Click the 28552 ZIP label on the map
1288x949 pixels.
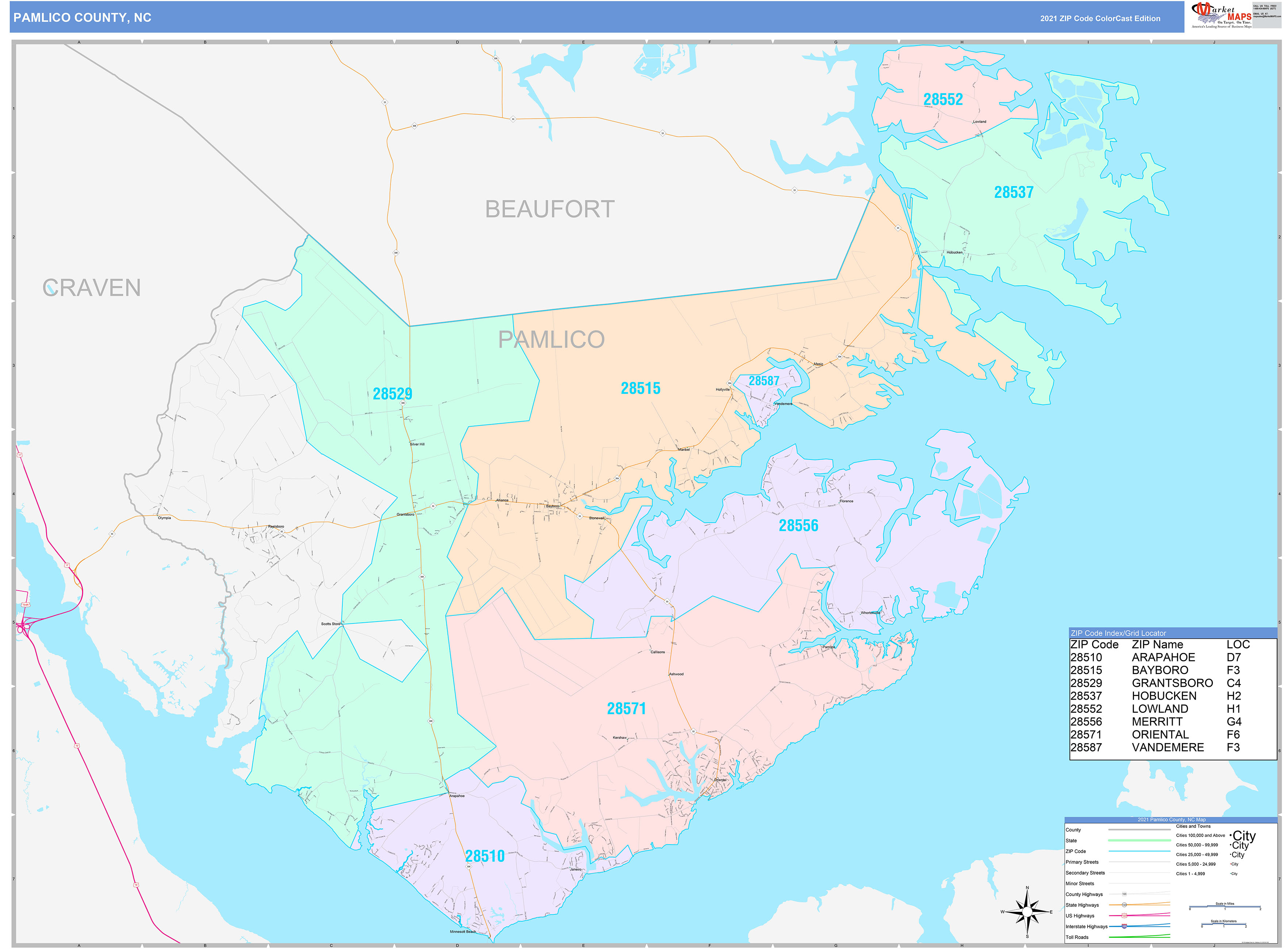click(943, 99)
